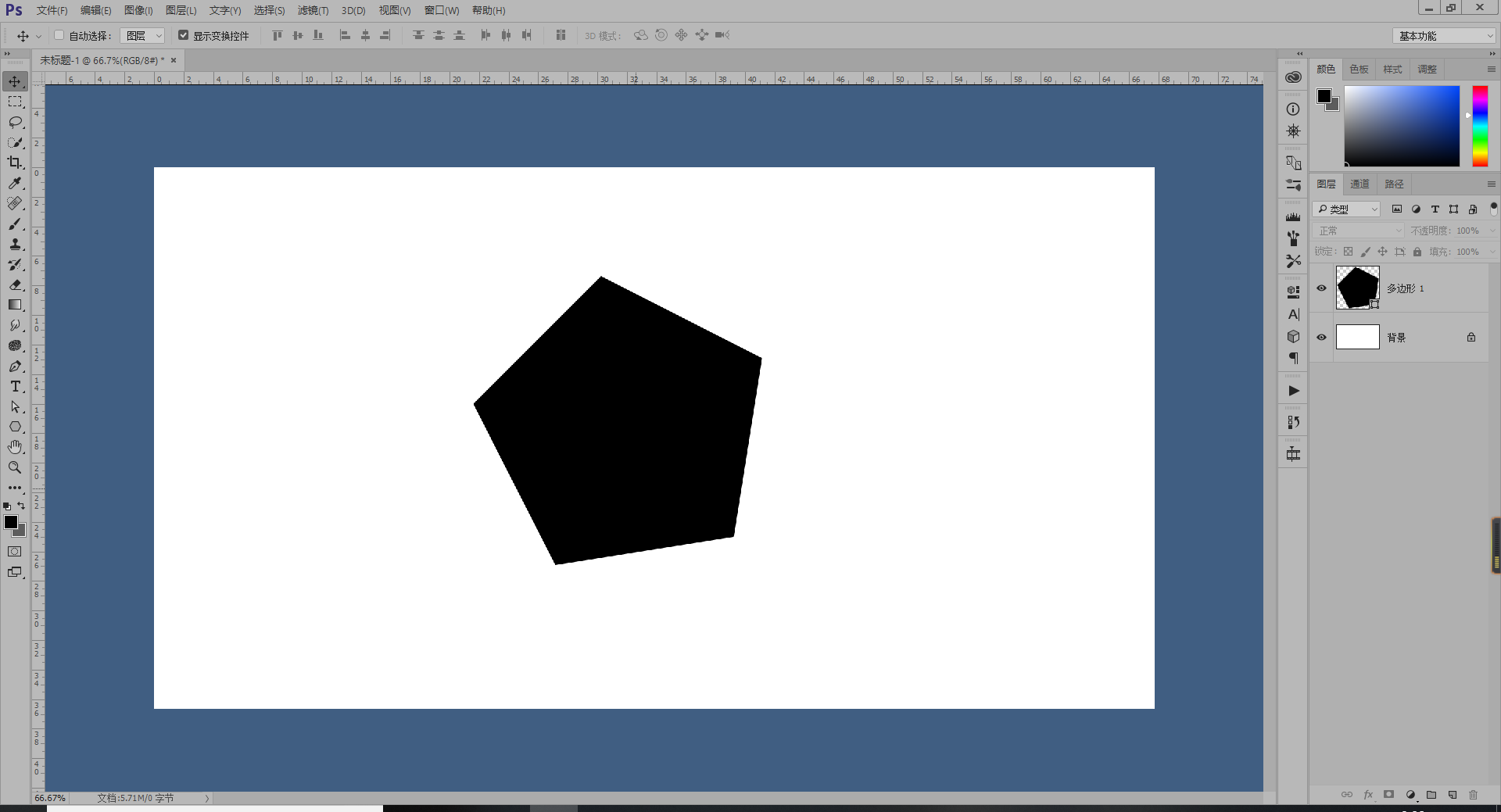Toggle Quick Mask mode
This screenshot has height=812, width=1501.
click(x=15, y=551)
